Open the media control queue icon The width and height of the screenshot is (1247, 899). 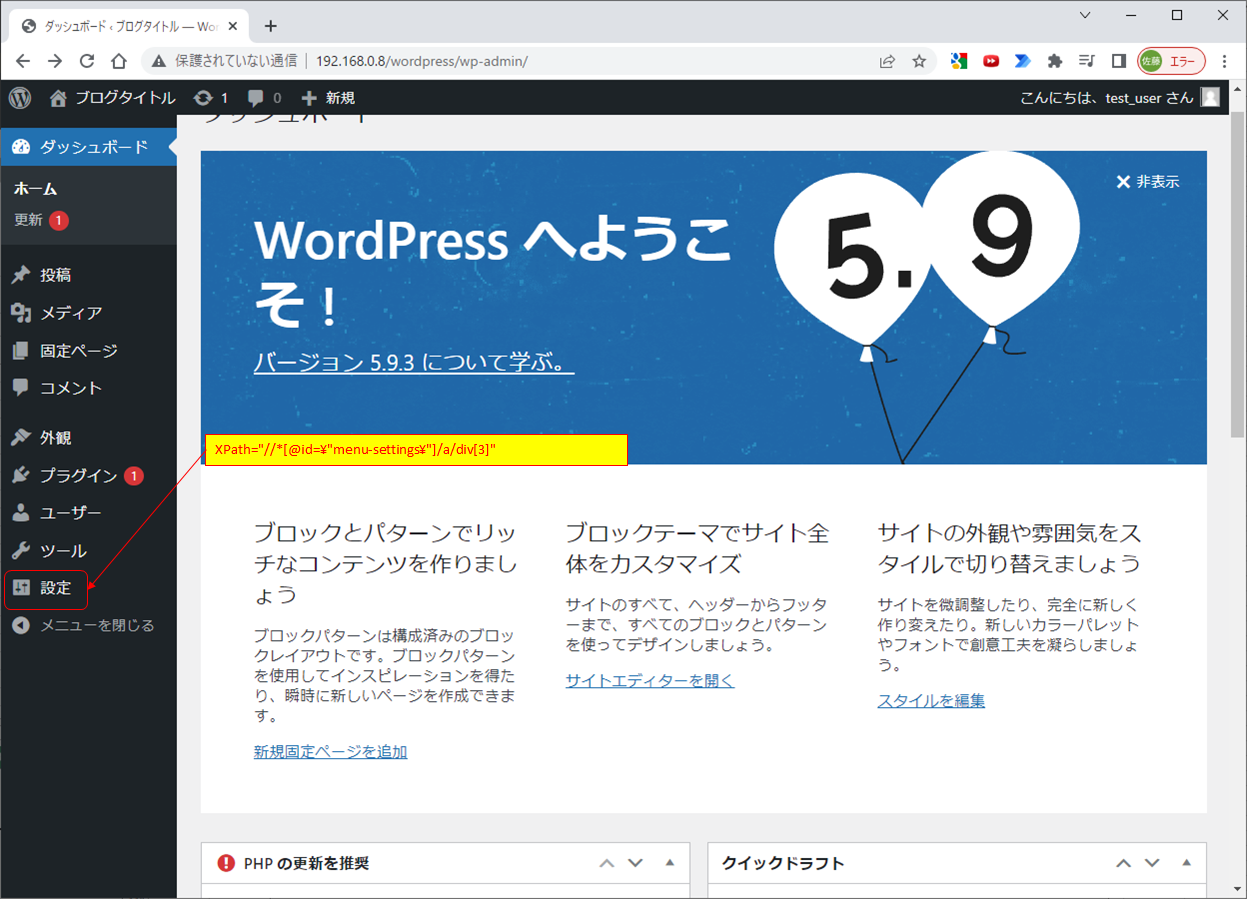coord(1086,61)
